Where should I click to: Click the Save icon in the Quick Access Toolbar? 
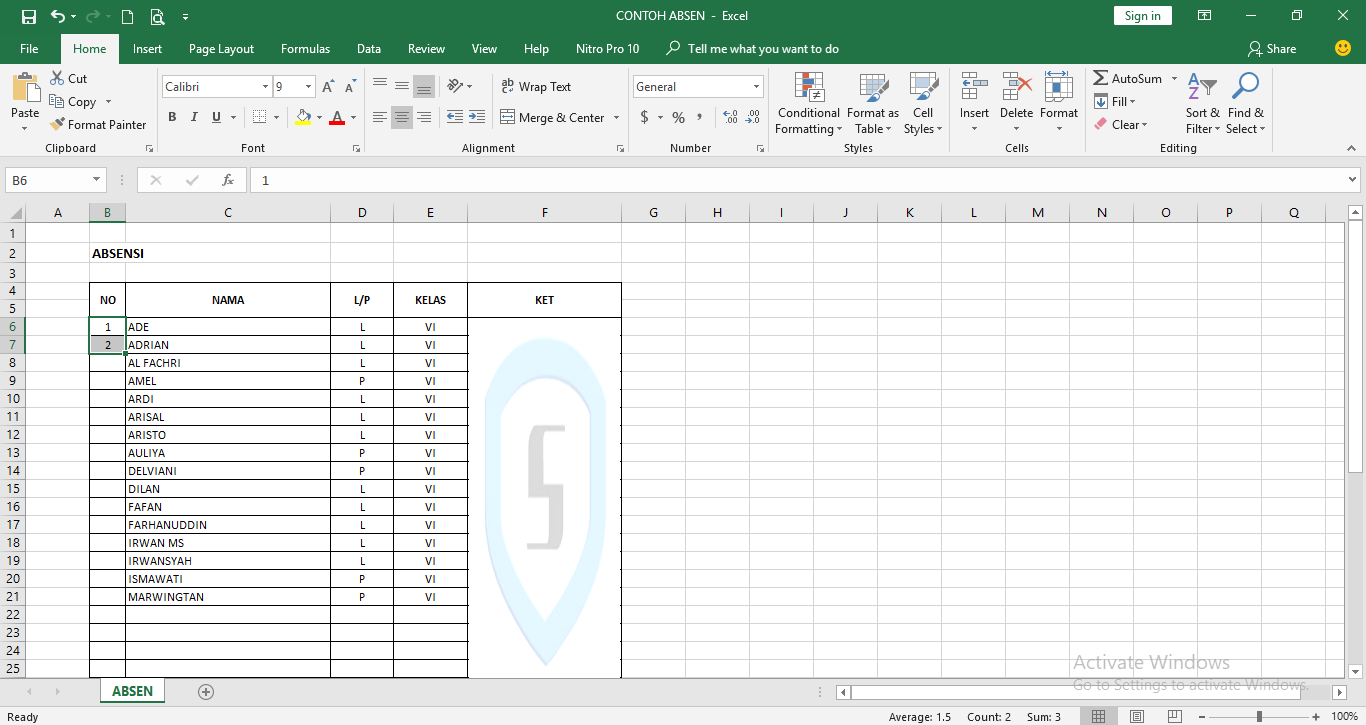(28, 16)
